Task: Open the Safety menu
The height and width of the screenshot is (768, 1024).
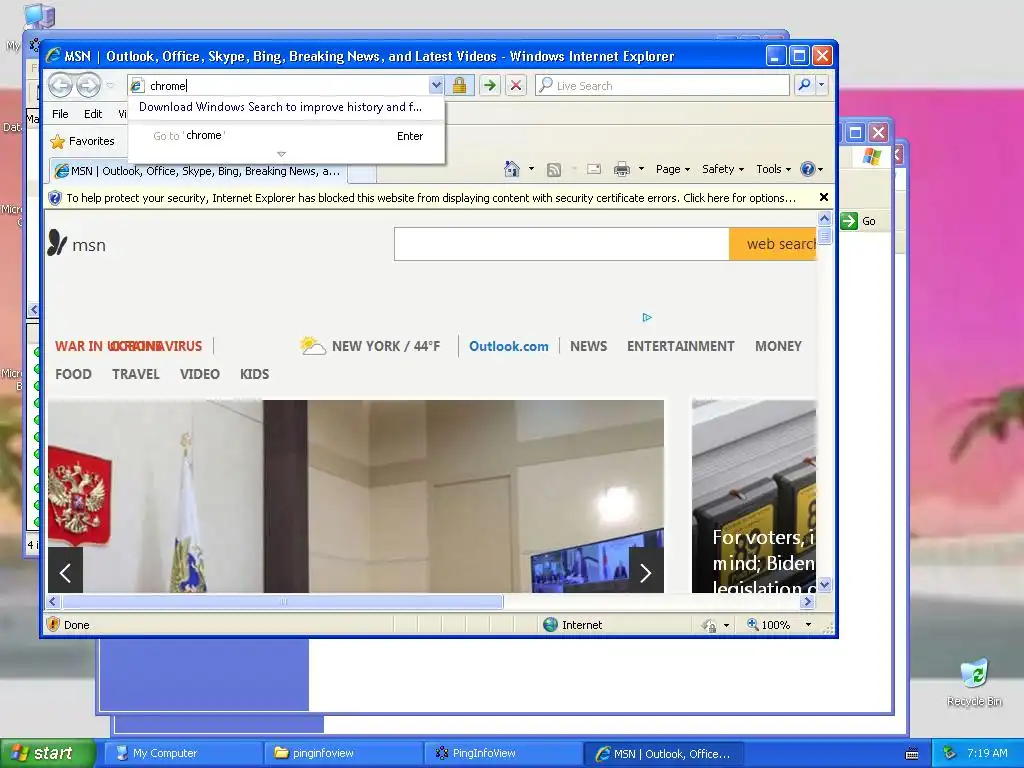Action: pos(722,169)
